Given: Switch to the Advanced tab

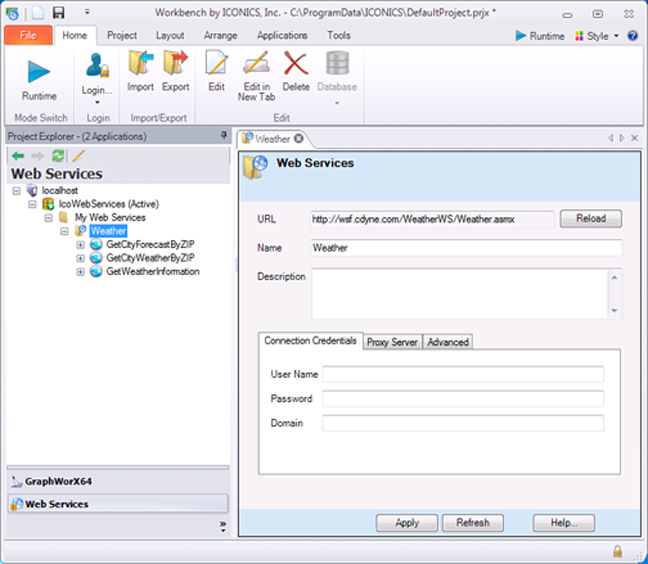Looking at the screenshot, I should tap(447, 342).
